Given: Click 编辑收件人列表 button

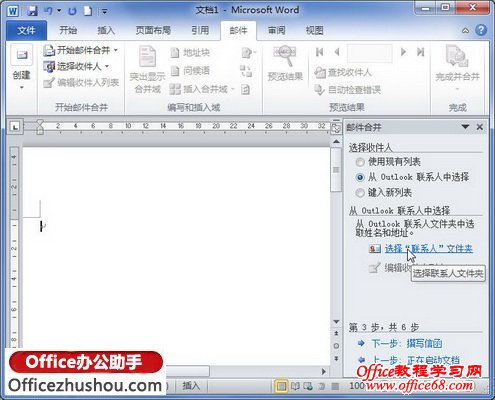Looking at the screenshot, I should (x=81, y=82).
